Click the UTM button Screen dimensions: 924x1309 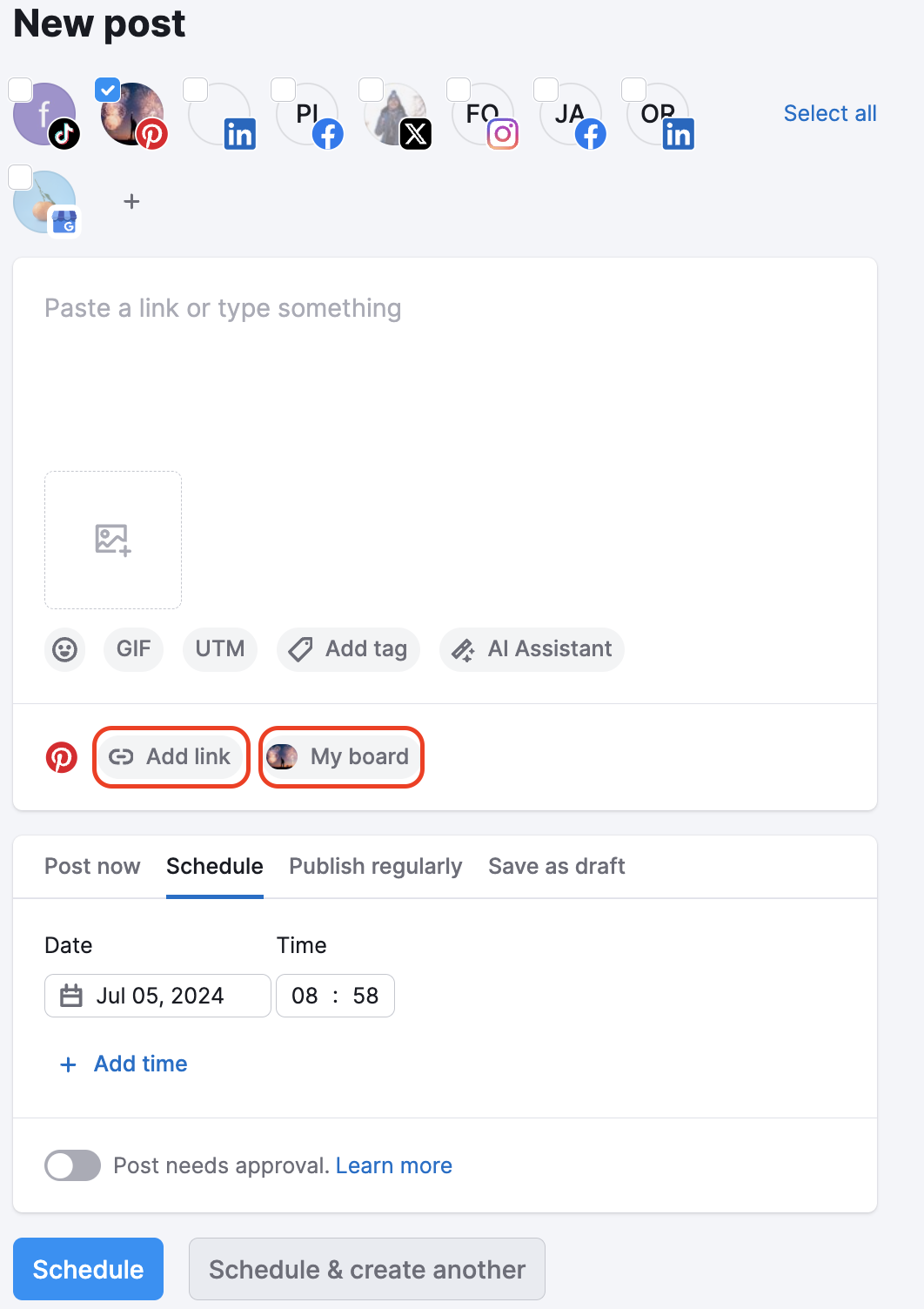220,649
